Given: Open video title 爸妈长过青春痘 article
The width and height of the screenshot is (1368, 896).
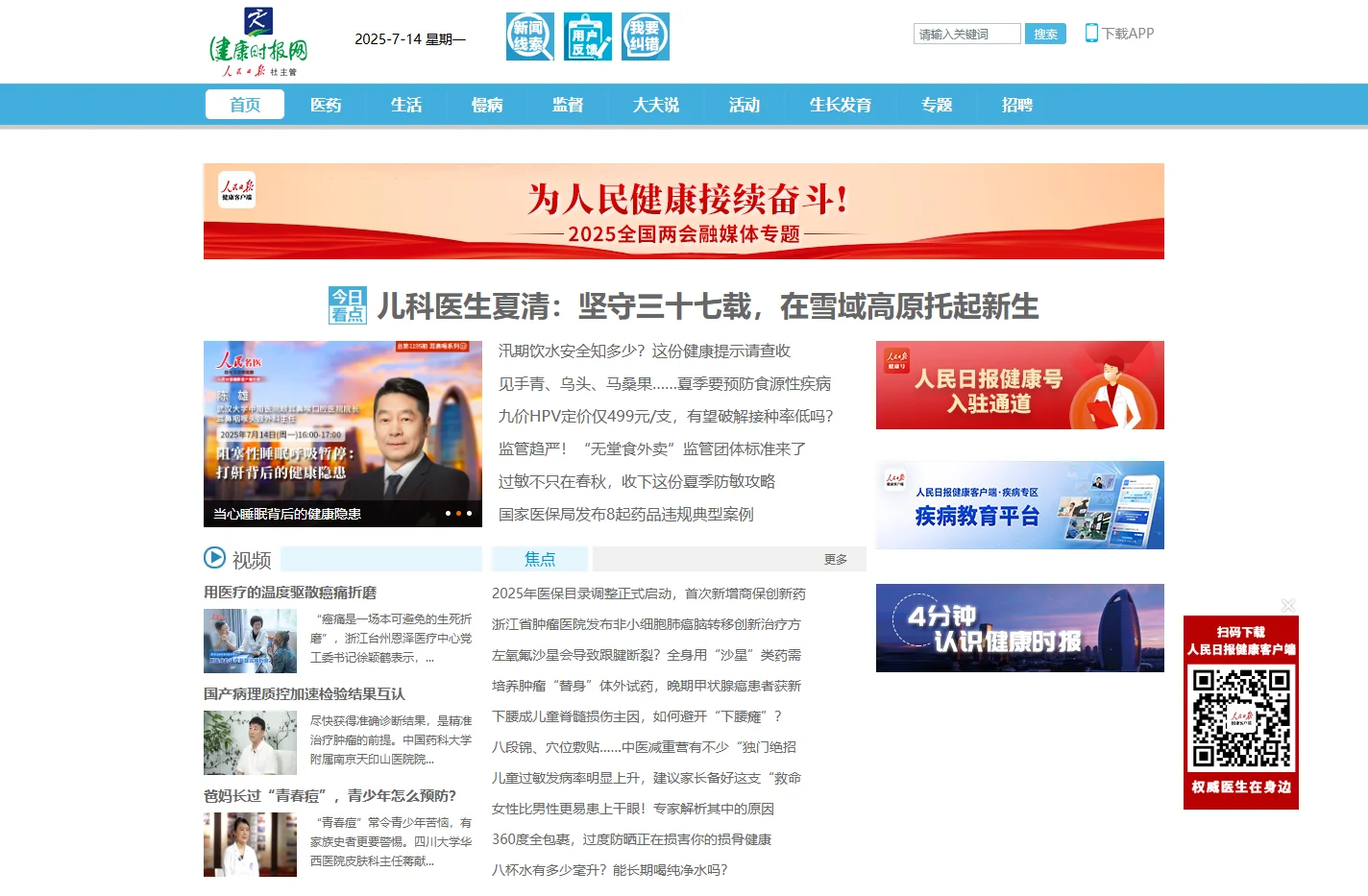Looking at the screenshot, I should 330,795.
